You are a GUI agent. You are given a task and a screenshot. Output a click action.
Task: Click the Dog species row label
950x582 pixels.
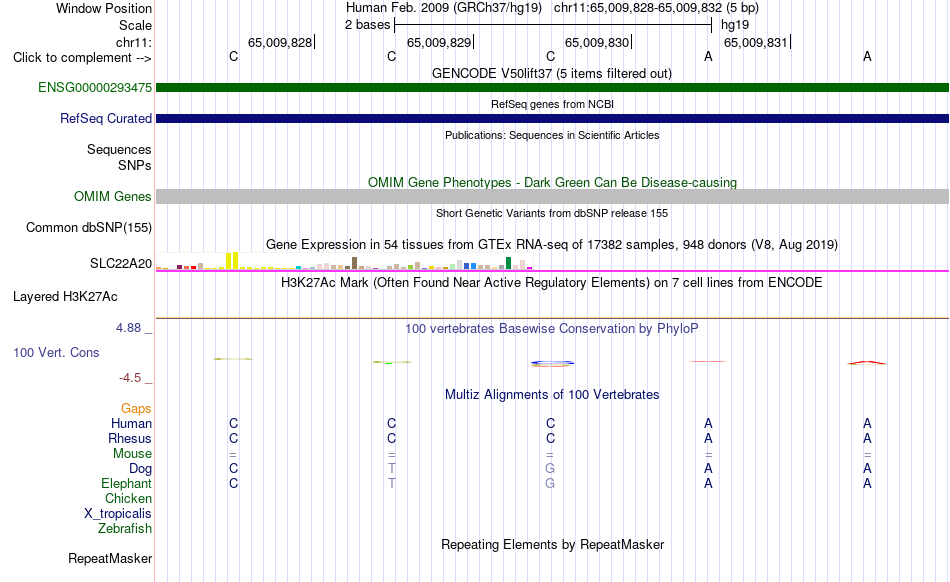click(140, 468)
